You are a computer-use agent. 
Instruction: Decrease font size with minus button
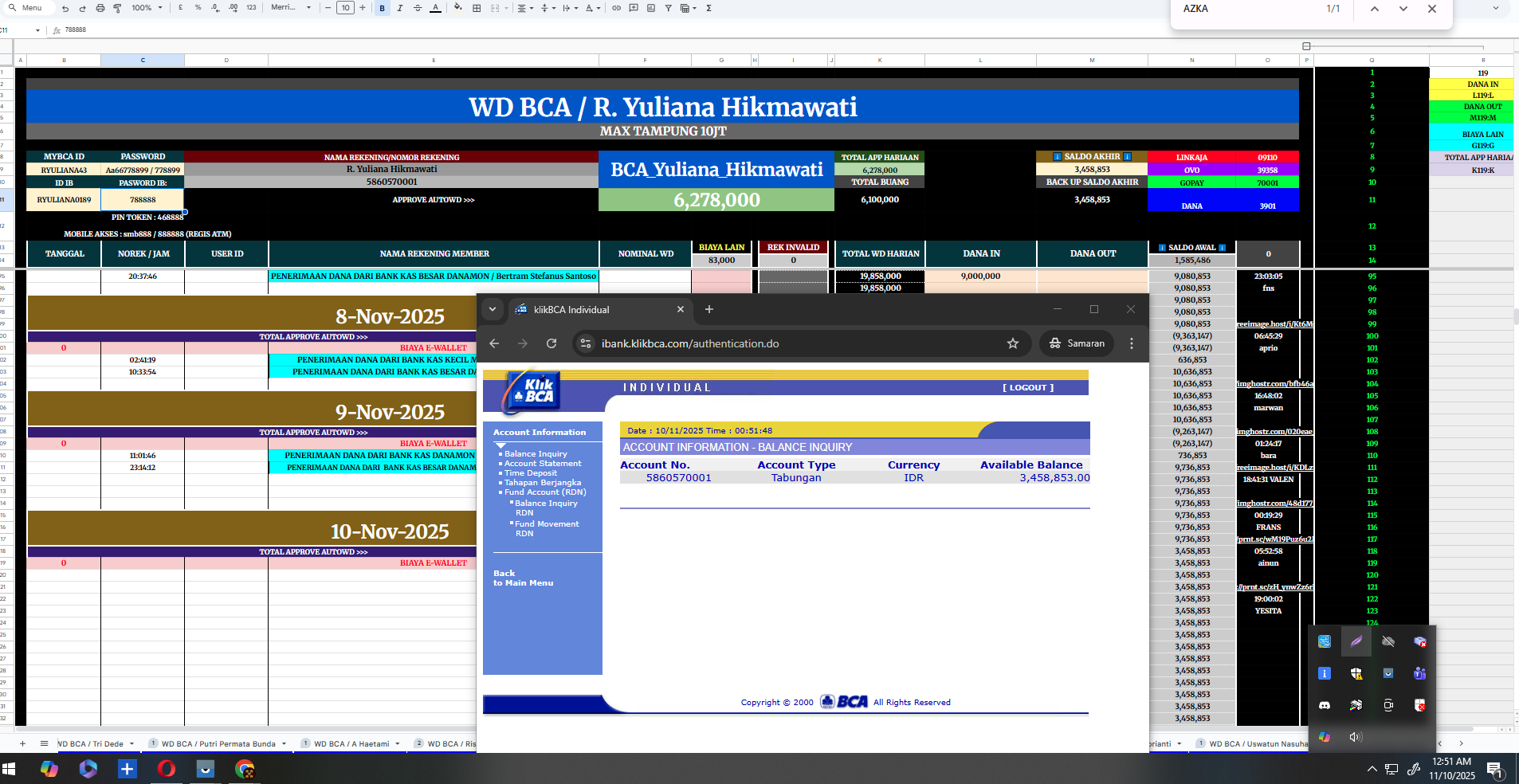coord(328,8)
